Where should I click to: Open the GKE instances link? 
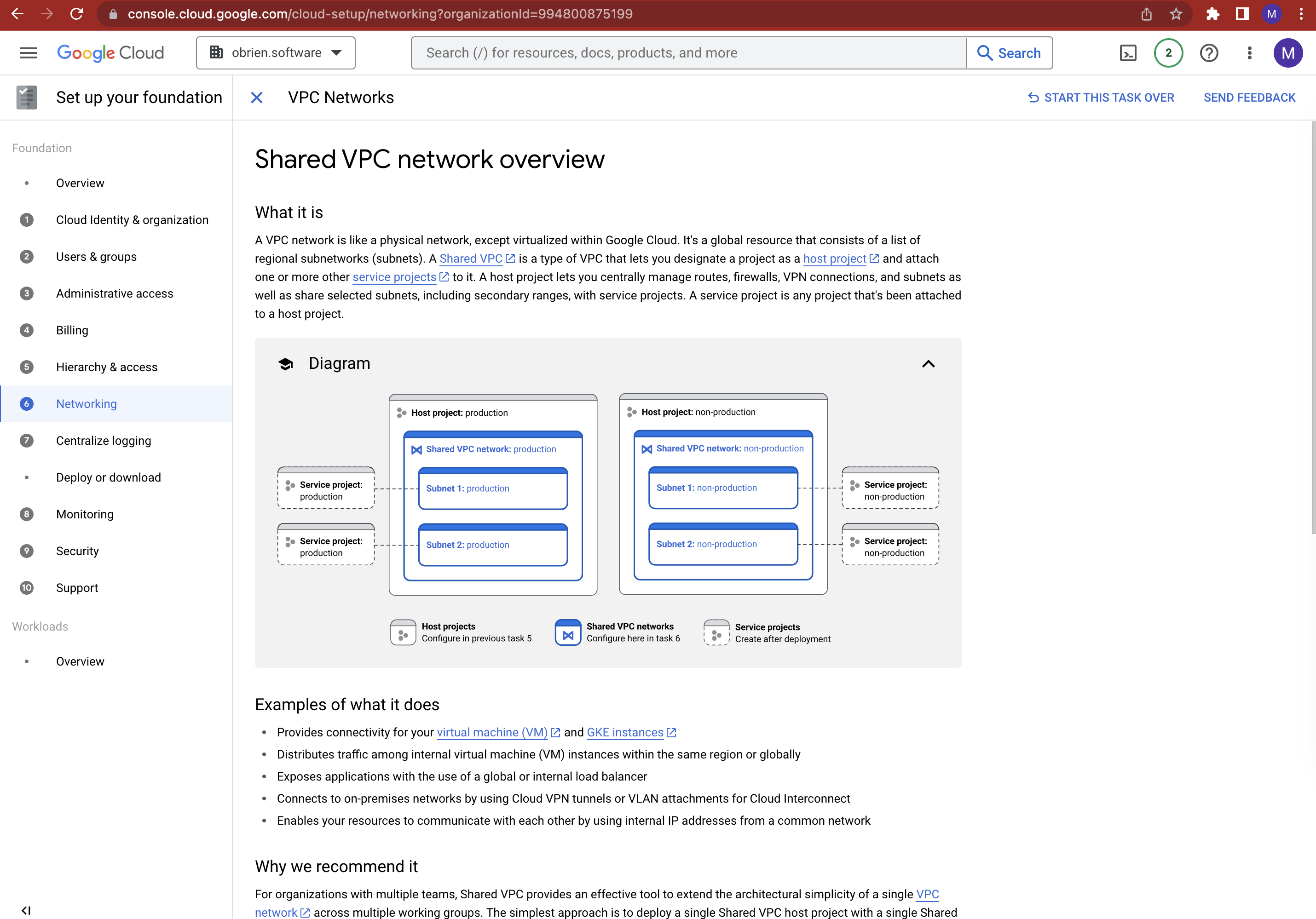[626, 732]
